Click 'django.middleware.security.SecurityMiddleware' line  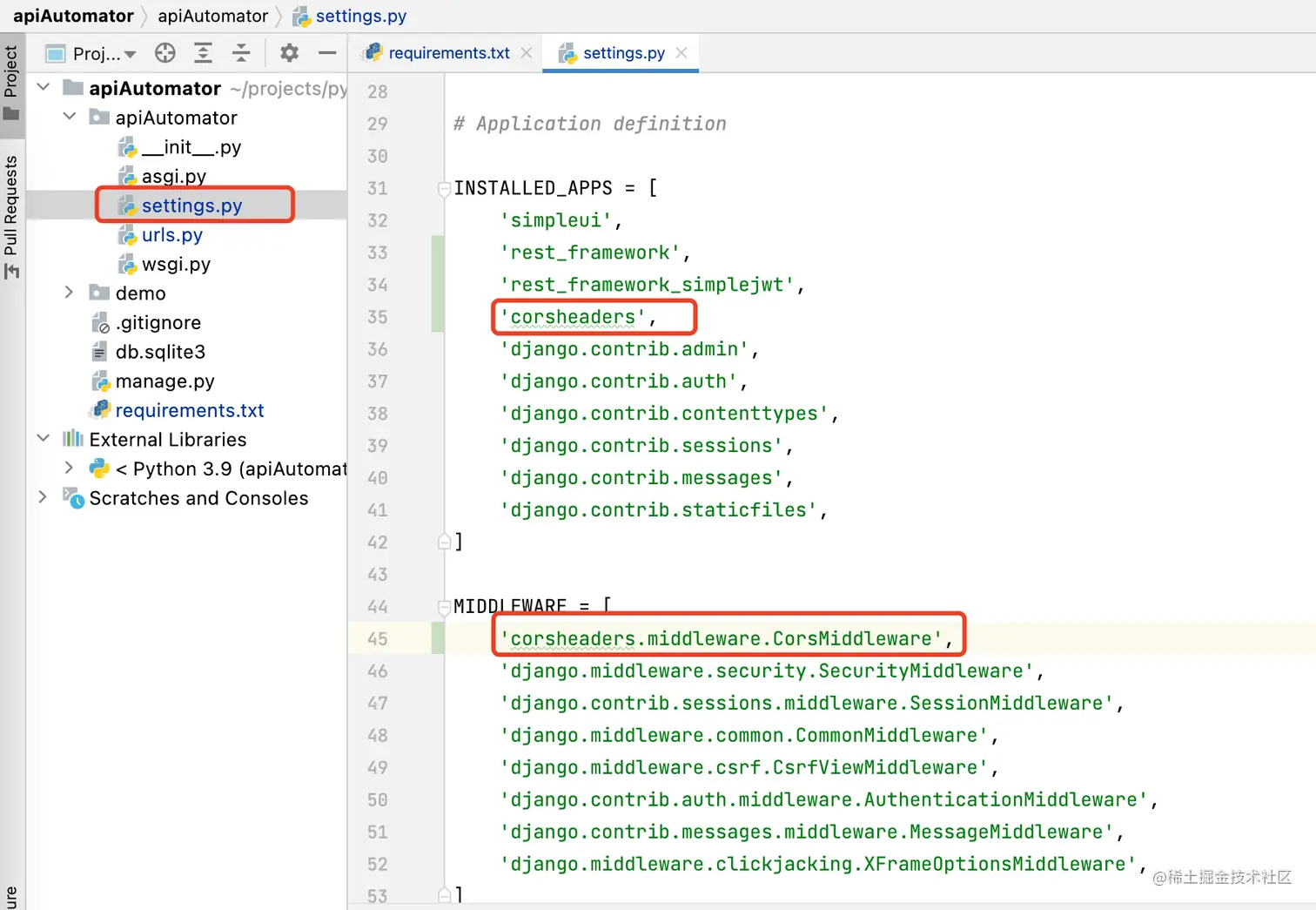pyautogui.click(x=767, y=671)
